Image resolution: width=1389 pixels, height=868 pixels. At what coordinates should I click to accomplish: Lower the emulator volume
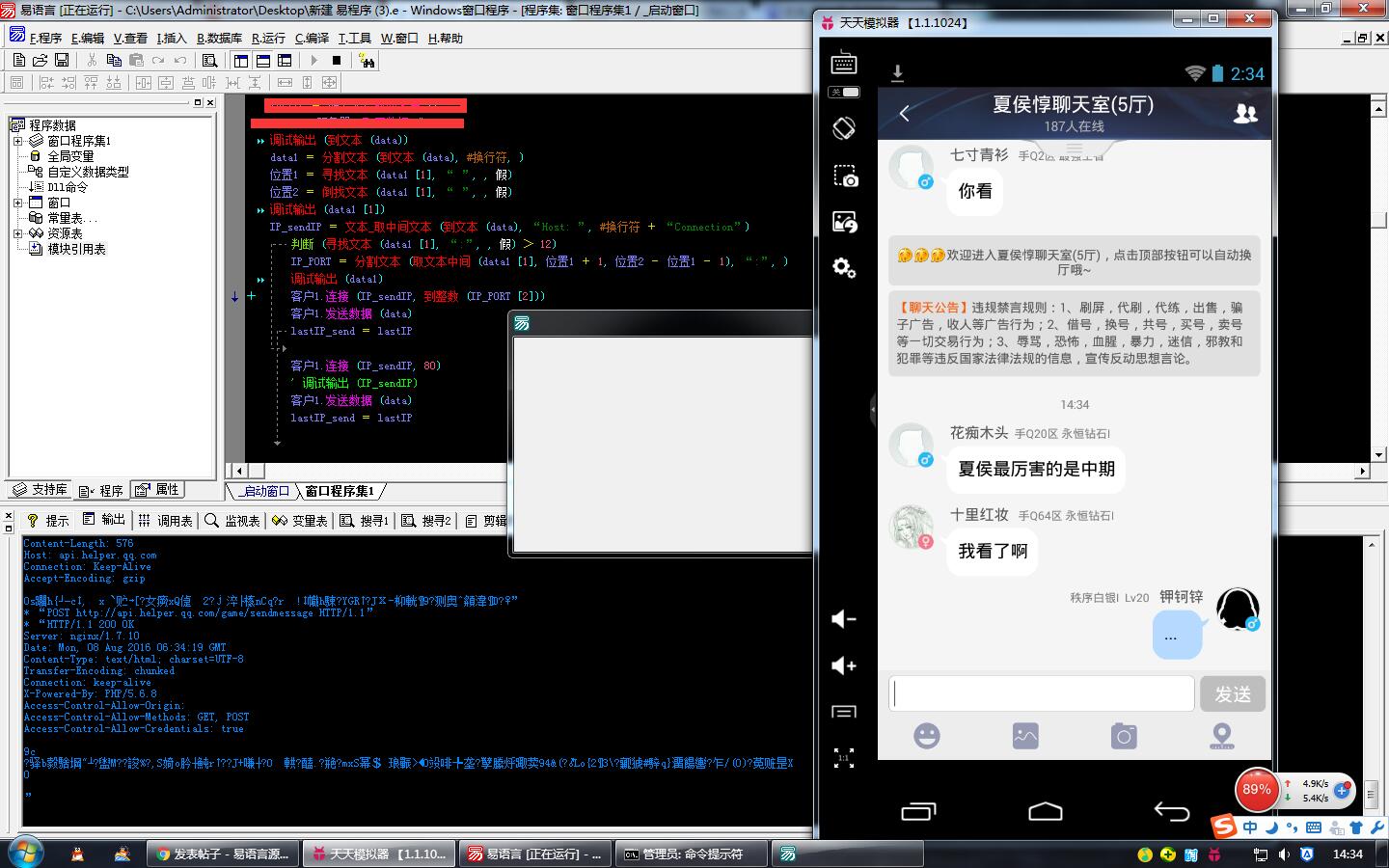click(844, 619)
